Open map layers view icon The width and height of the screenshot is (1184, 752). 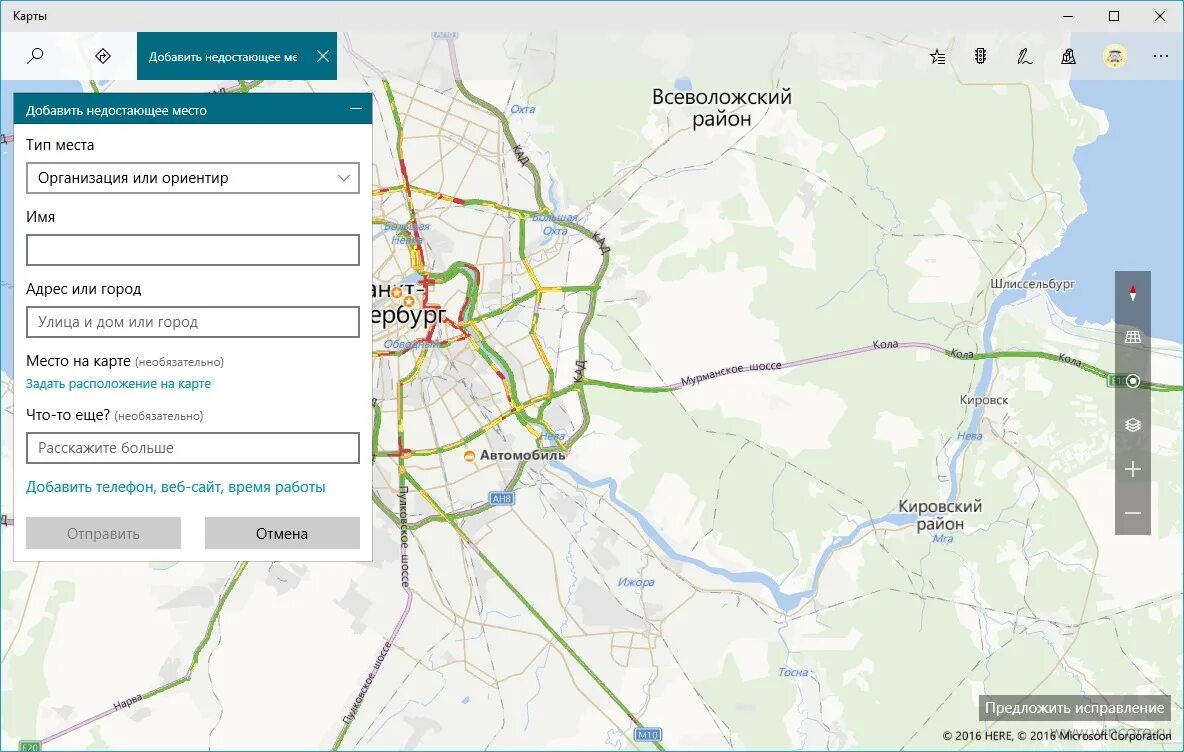pyautogui.click(x=1133, y=425)
